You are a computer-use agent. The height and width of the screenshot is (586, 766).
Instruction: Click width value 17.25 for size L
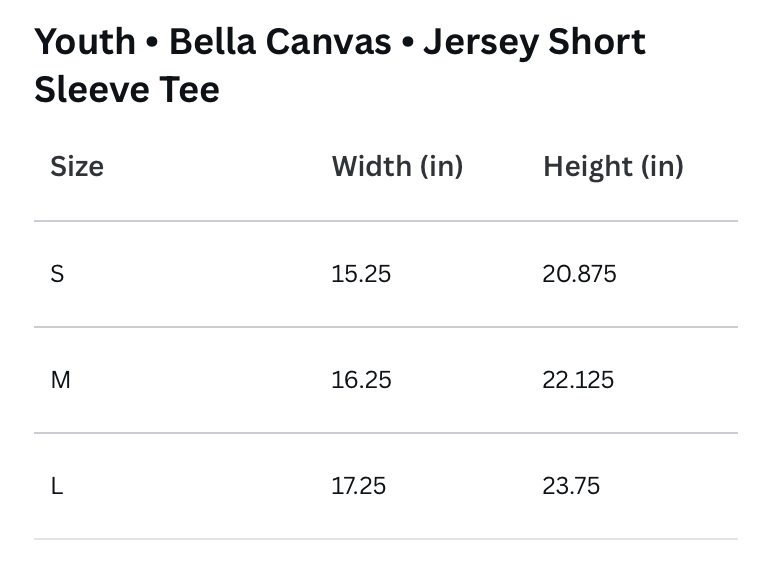[x=359, y=486]
